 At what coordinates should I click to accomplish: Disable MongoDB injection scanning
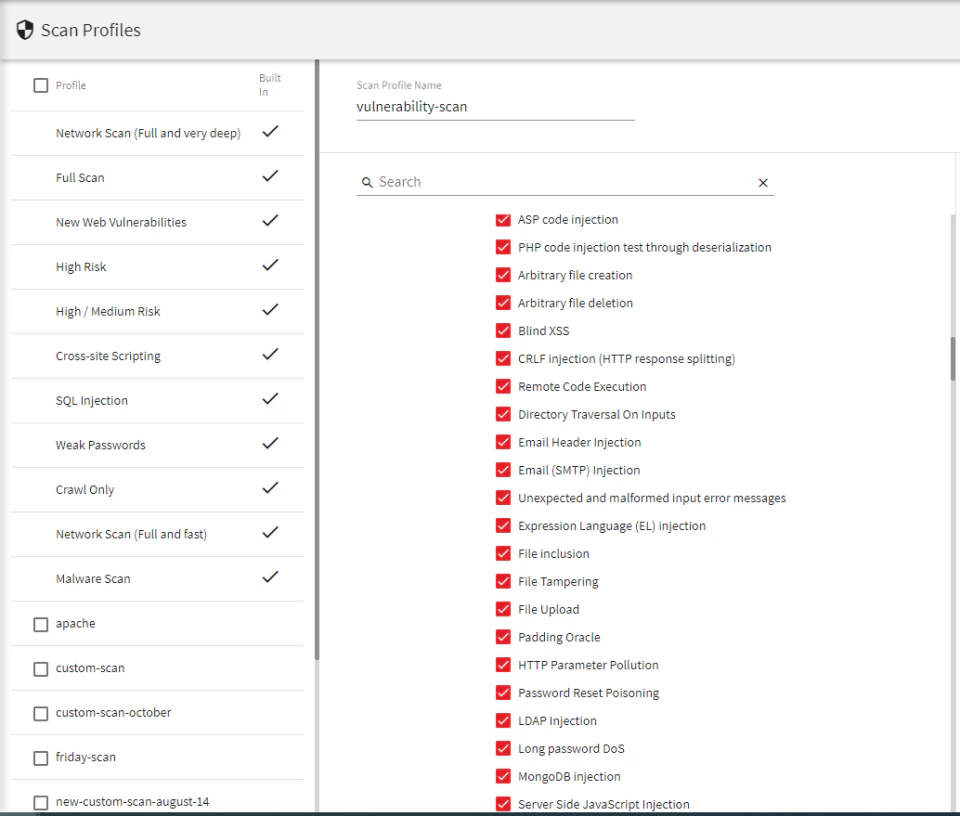(x=503, y=776)
